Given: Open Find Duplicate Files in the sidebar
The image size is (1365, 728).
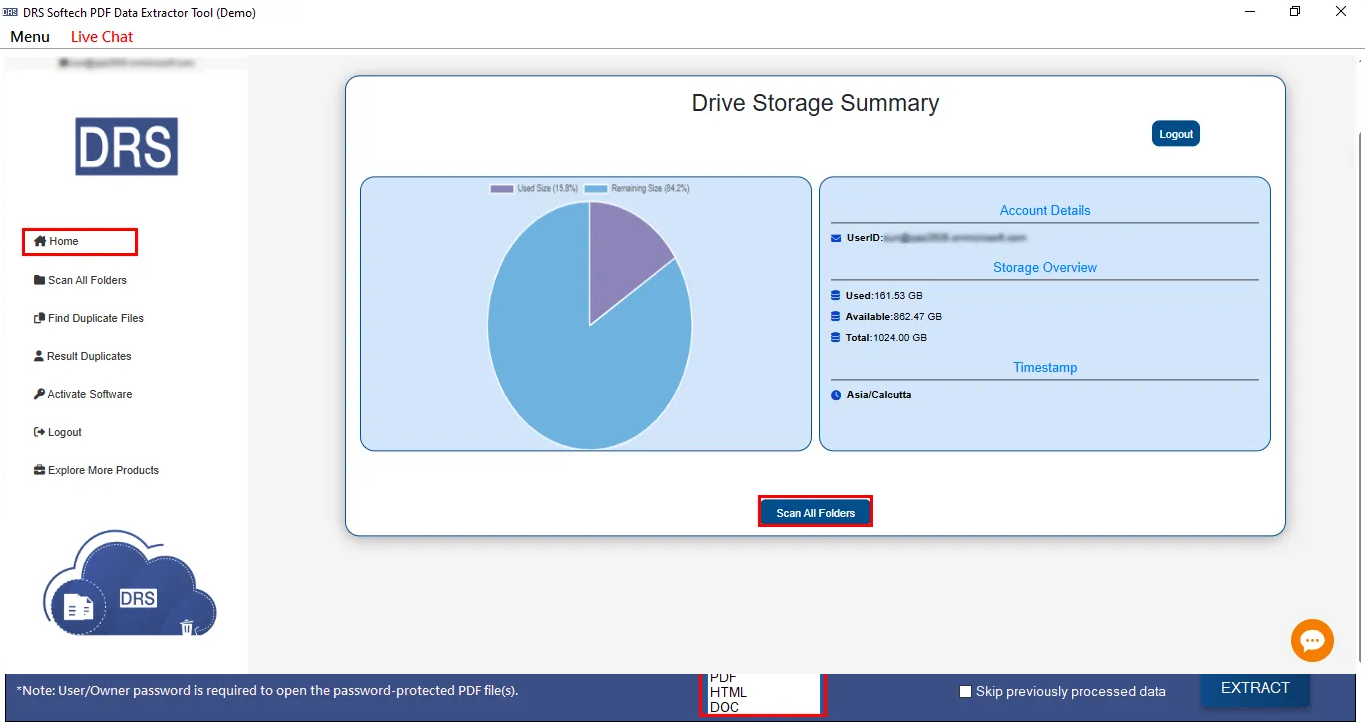Looking at the screenshot, I should pyautogui.click(x=89, y=318).
